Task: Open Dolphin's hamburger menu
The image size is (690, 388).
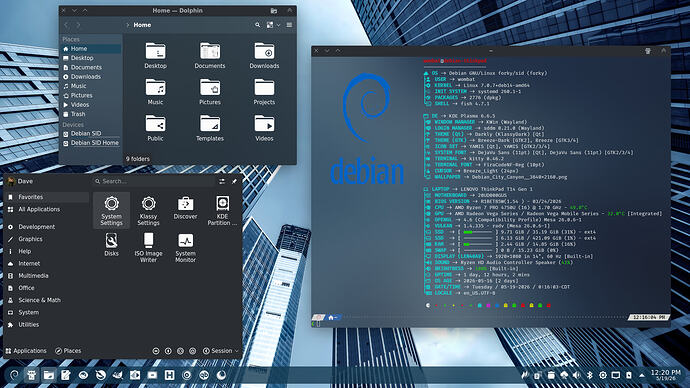Action: [289, 25]
